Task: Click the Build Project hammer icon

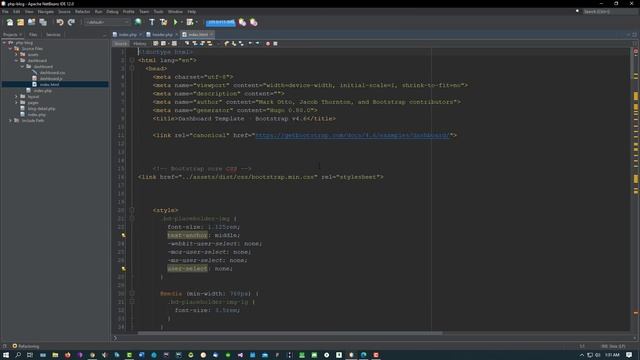Action: [x=152, y=22]
